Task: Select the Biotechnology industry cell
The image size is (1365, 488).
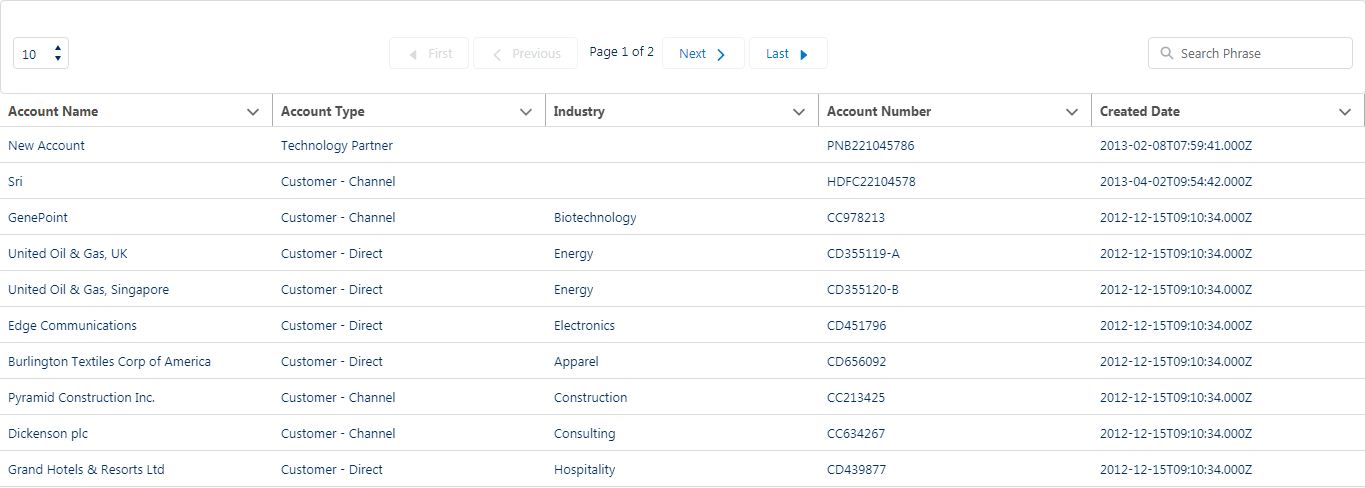Action: click(x=595, y=218)
